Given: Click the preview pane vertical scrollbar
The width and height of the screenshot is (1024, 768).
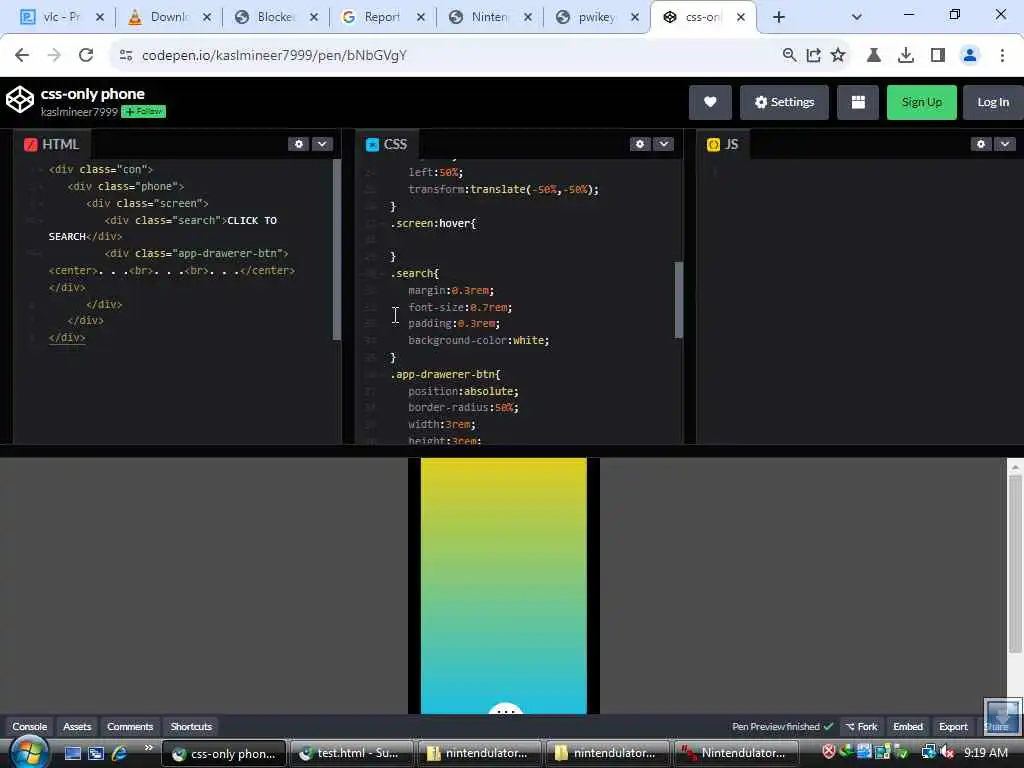Looking at the screenshot, I should coord(1014,563).
